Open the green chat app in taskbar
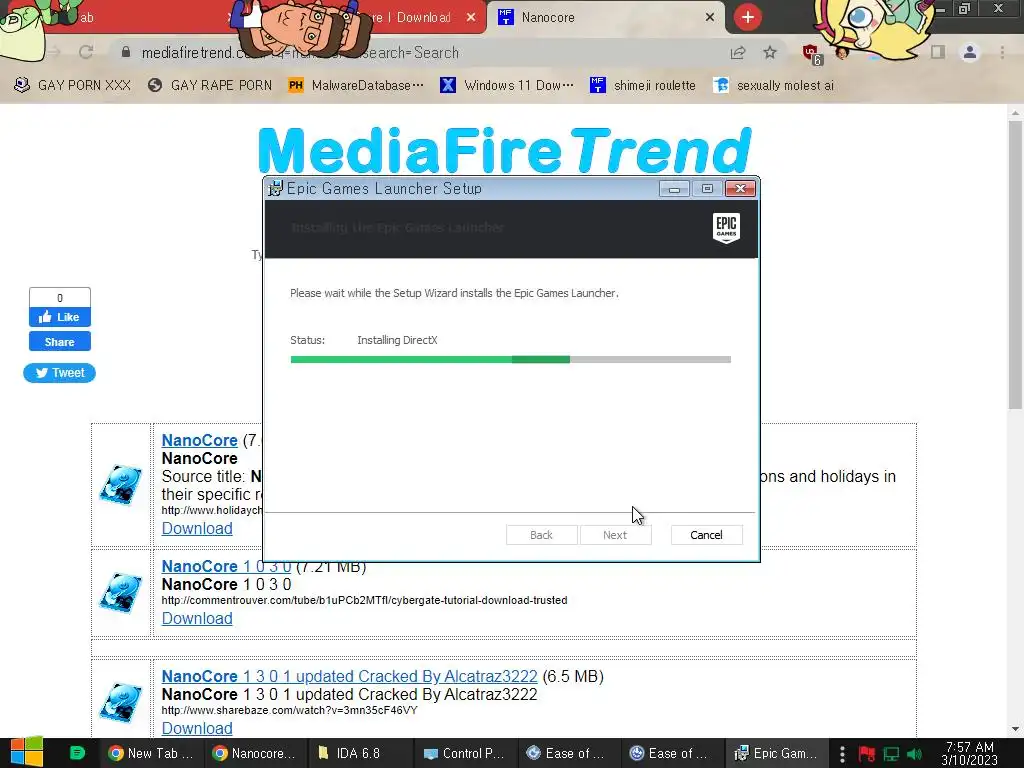This screenshot has width=1024, height=768. pyautogui.click(x=77, y=753)
